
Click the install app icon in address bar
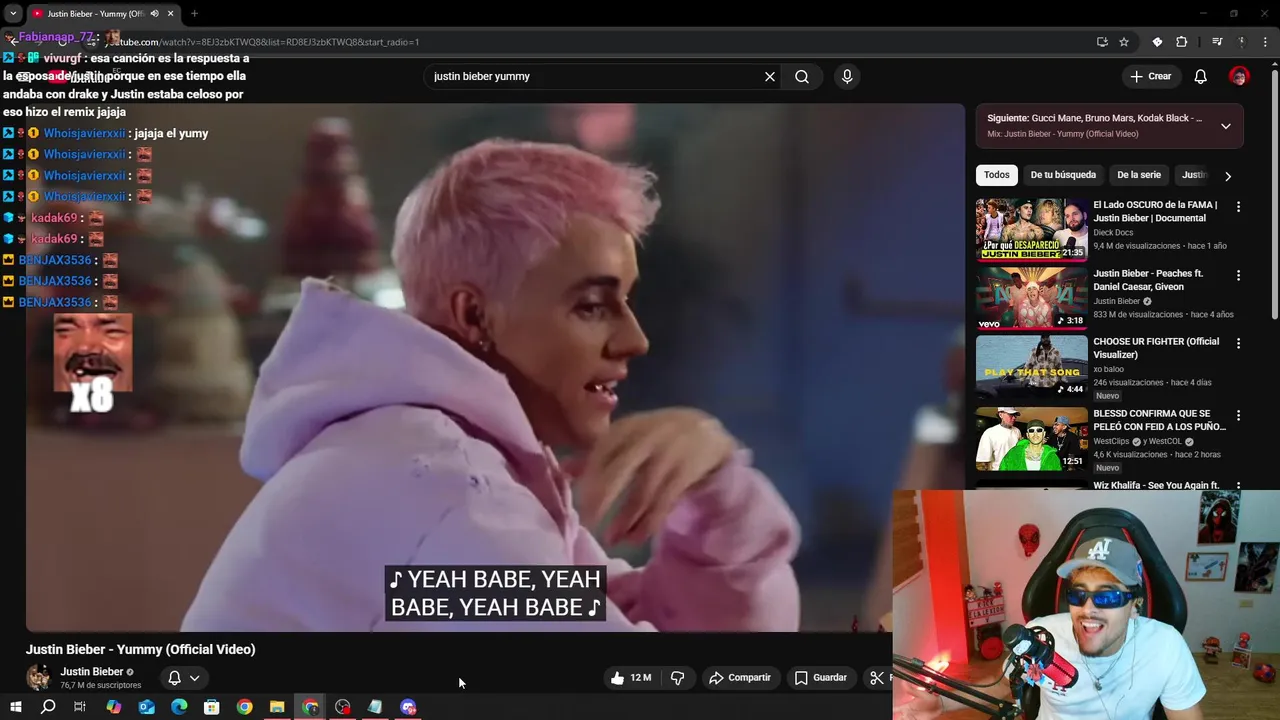point(1102,42)
